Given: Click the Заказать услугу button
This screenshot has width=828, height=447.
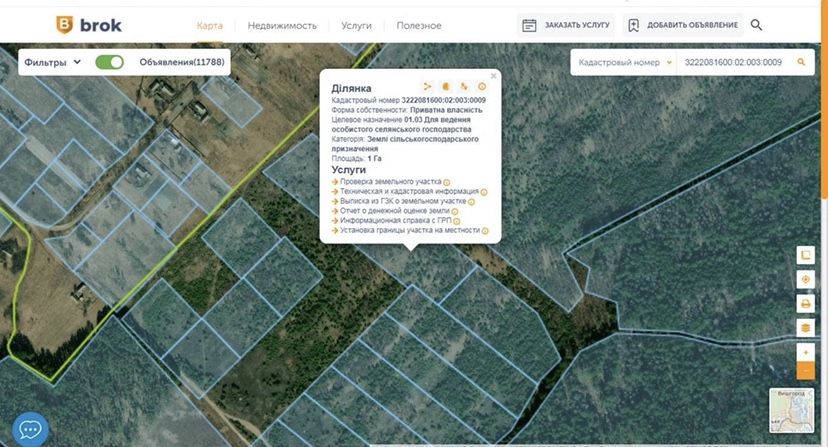Looking at the screenshot, I should 566,25.
